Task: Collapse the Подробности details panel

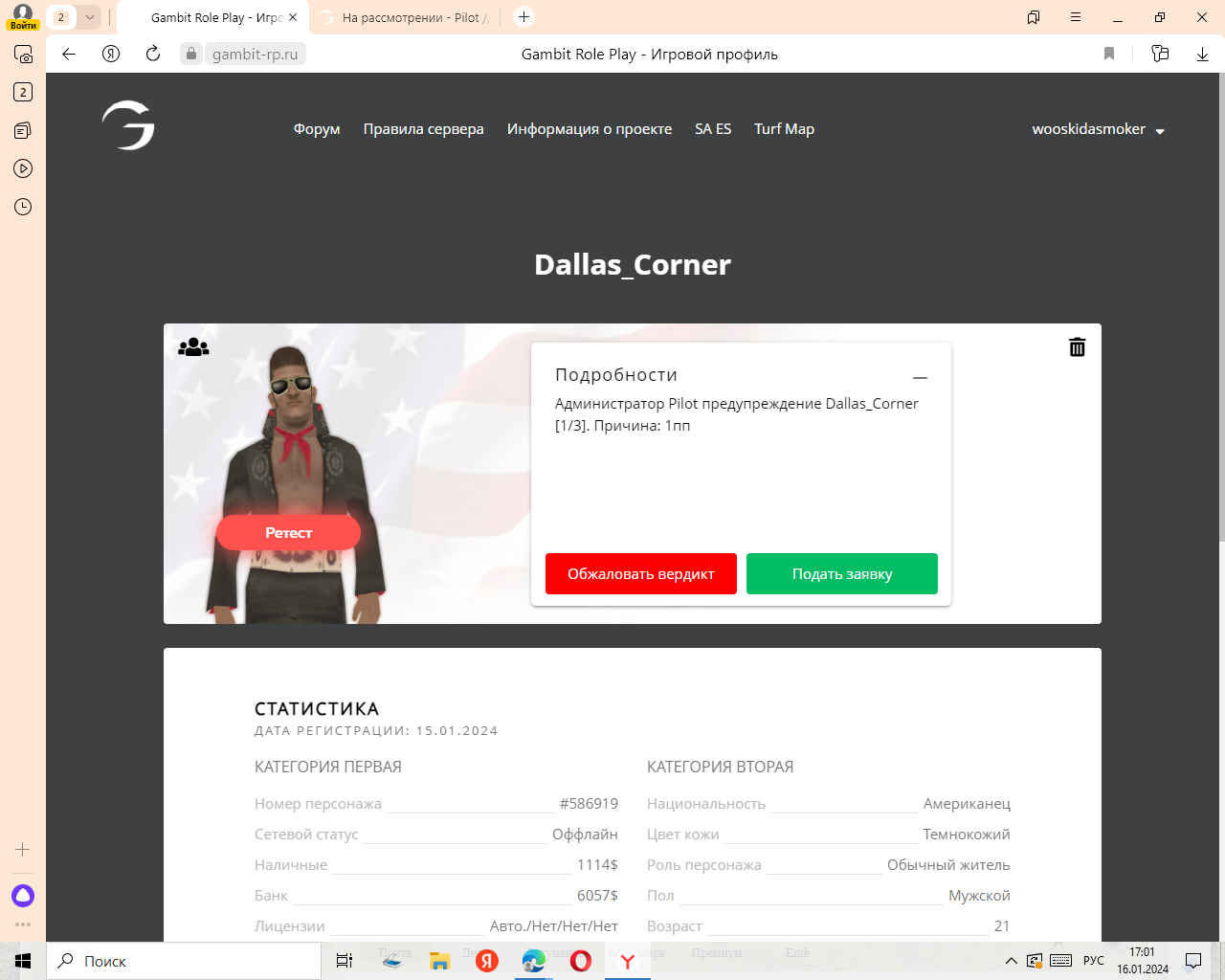Action: (x=920, y=378)
